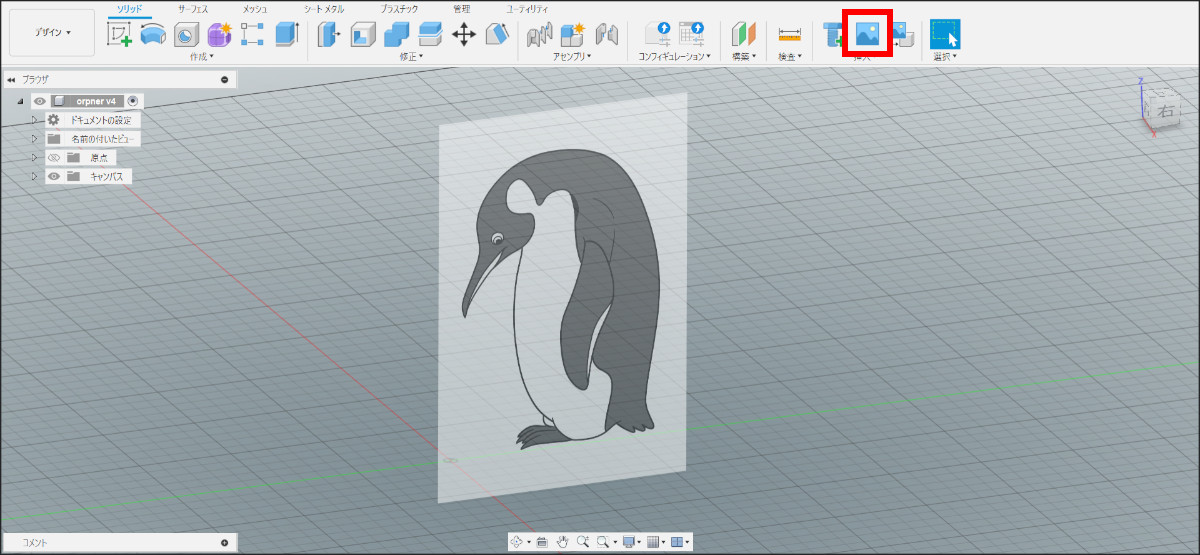1200x555 pixels.
Task: Expand the キャンバス tree folder
Action: coord(34,176)
